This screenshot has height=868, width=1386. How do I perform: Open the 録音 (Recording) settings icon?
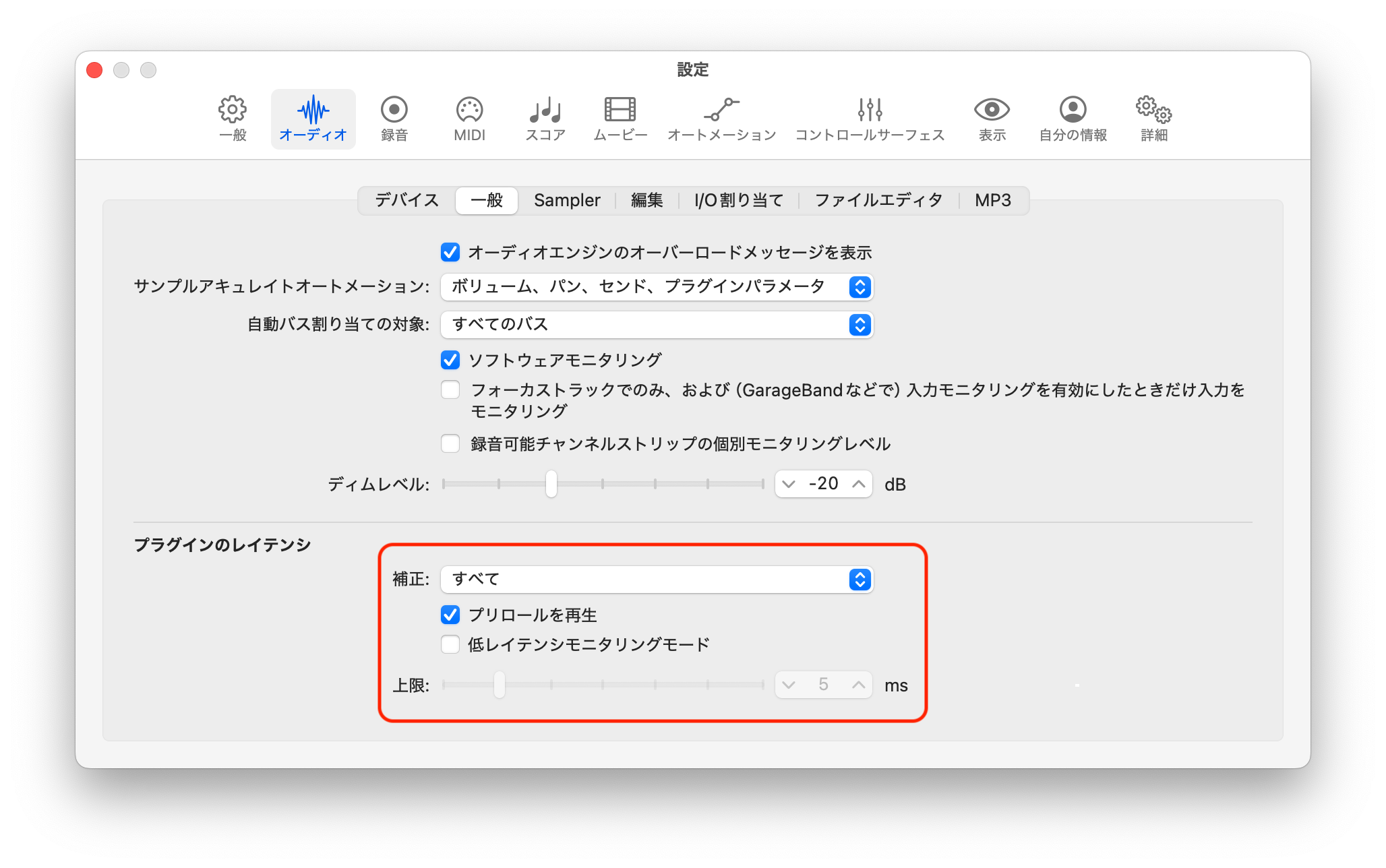394,118
